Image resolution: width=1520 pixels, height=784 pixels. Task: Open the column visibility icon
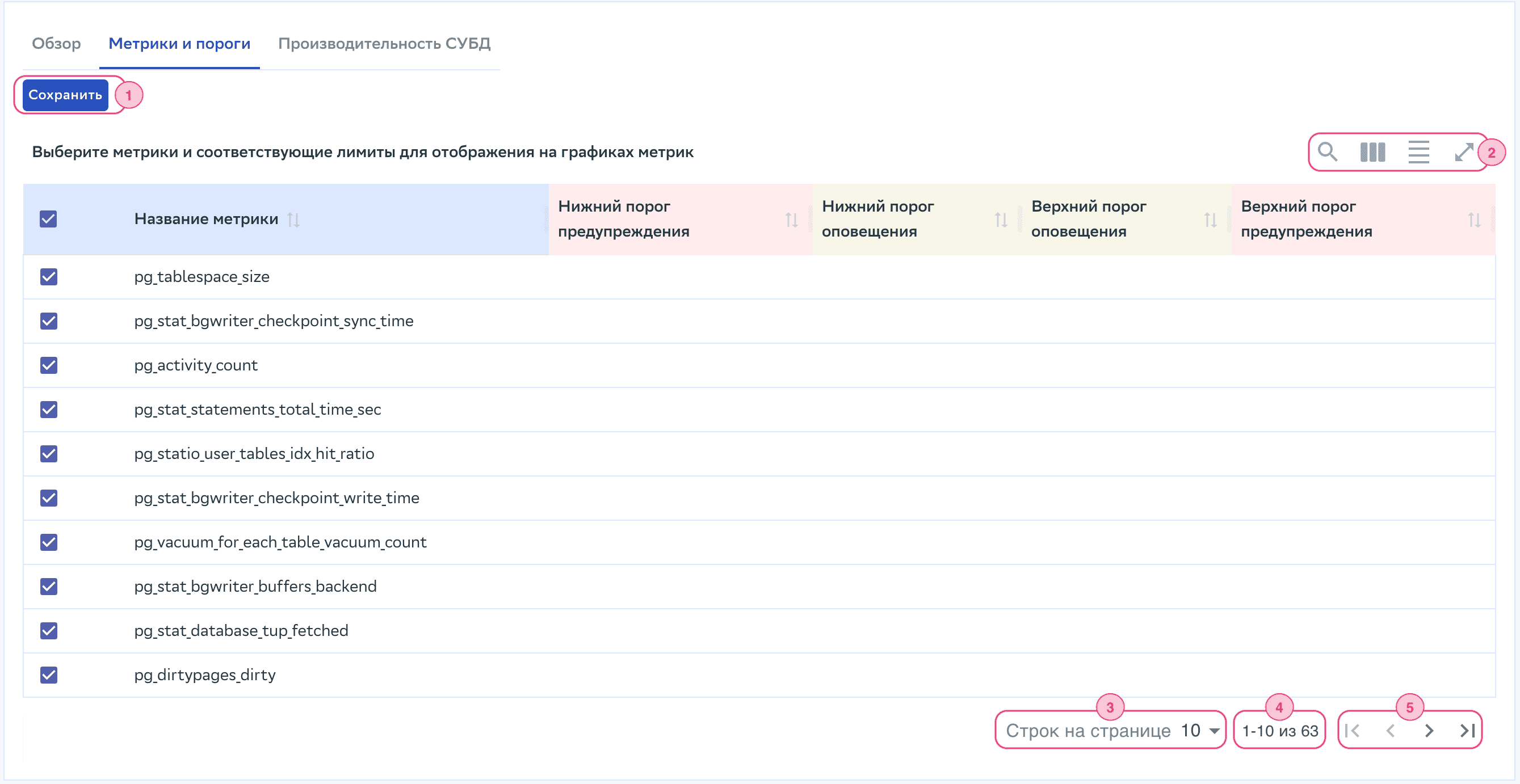1372,152
